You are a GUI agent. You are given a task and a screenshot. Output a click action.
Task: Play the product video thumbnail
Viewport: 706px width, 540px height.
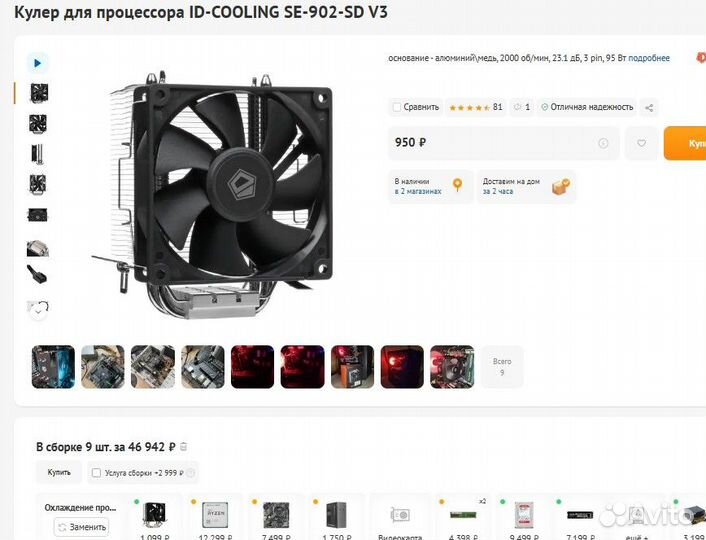(37, 63)
